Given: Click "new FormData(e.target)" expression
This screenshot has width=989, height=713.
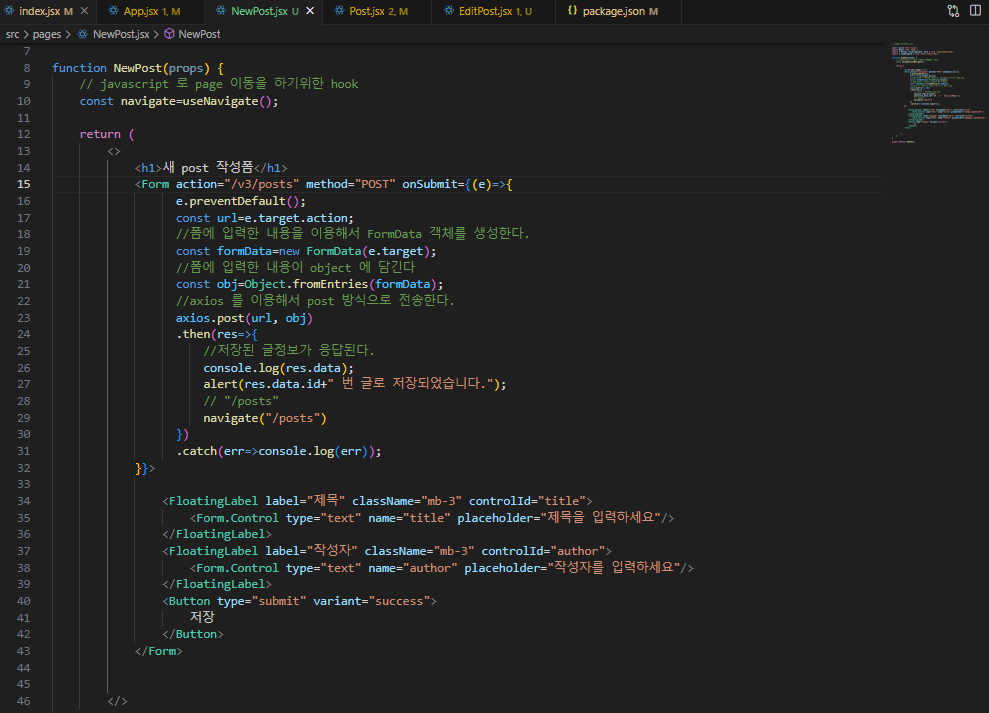Looking at the screenshot, I should (x=354, y=251).
